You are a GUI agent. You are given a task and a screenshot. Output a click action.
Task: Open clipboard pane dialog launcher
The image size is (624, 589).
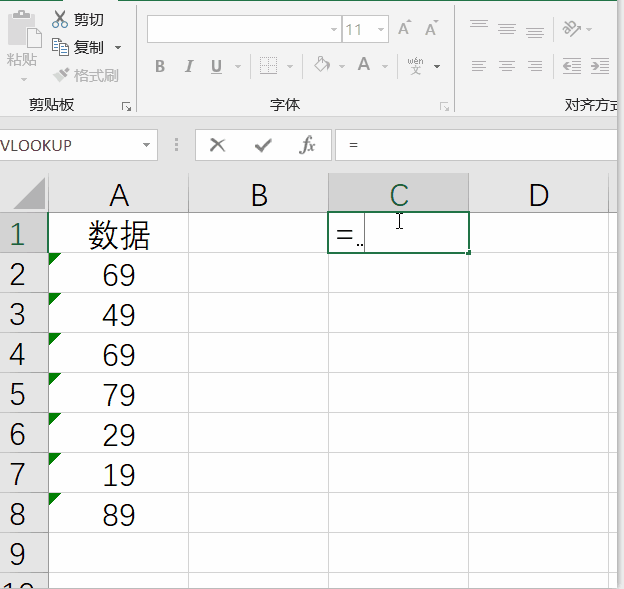tap(126, 106)
